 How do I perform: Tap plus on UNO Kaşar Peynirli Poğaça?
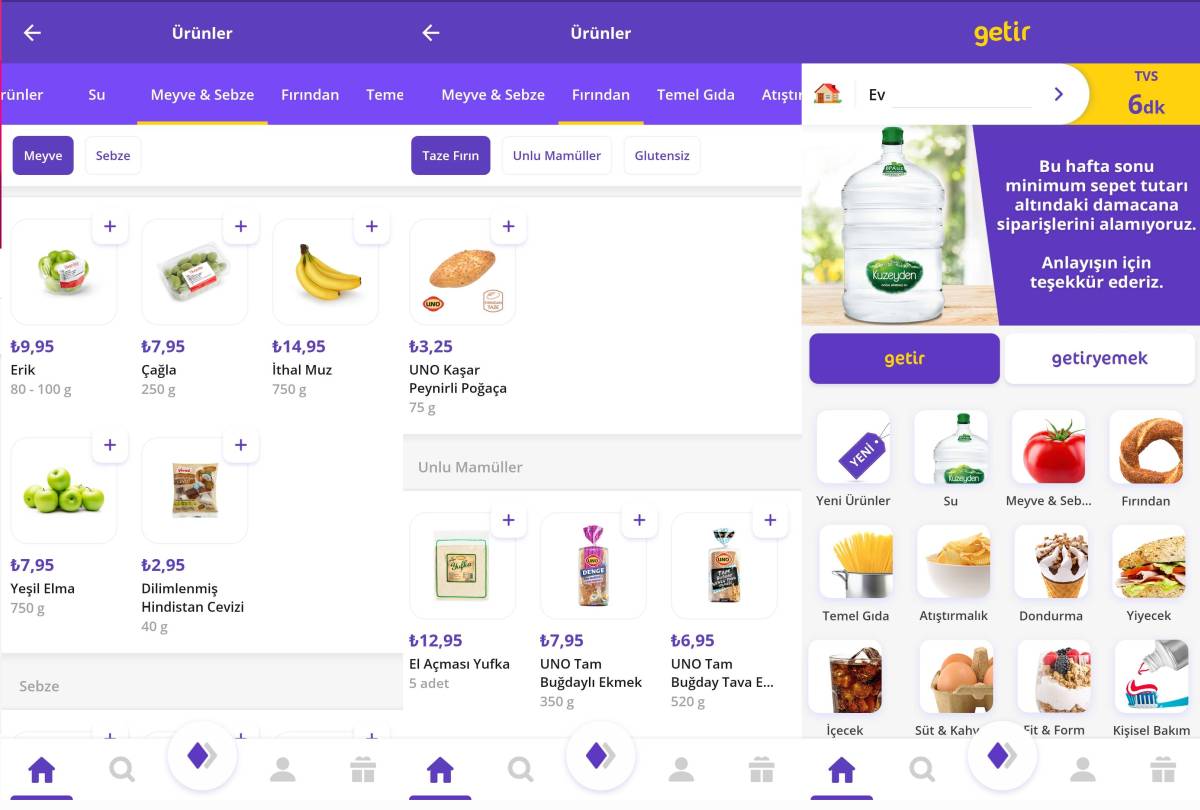(x=508, y=227)
